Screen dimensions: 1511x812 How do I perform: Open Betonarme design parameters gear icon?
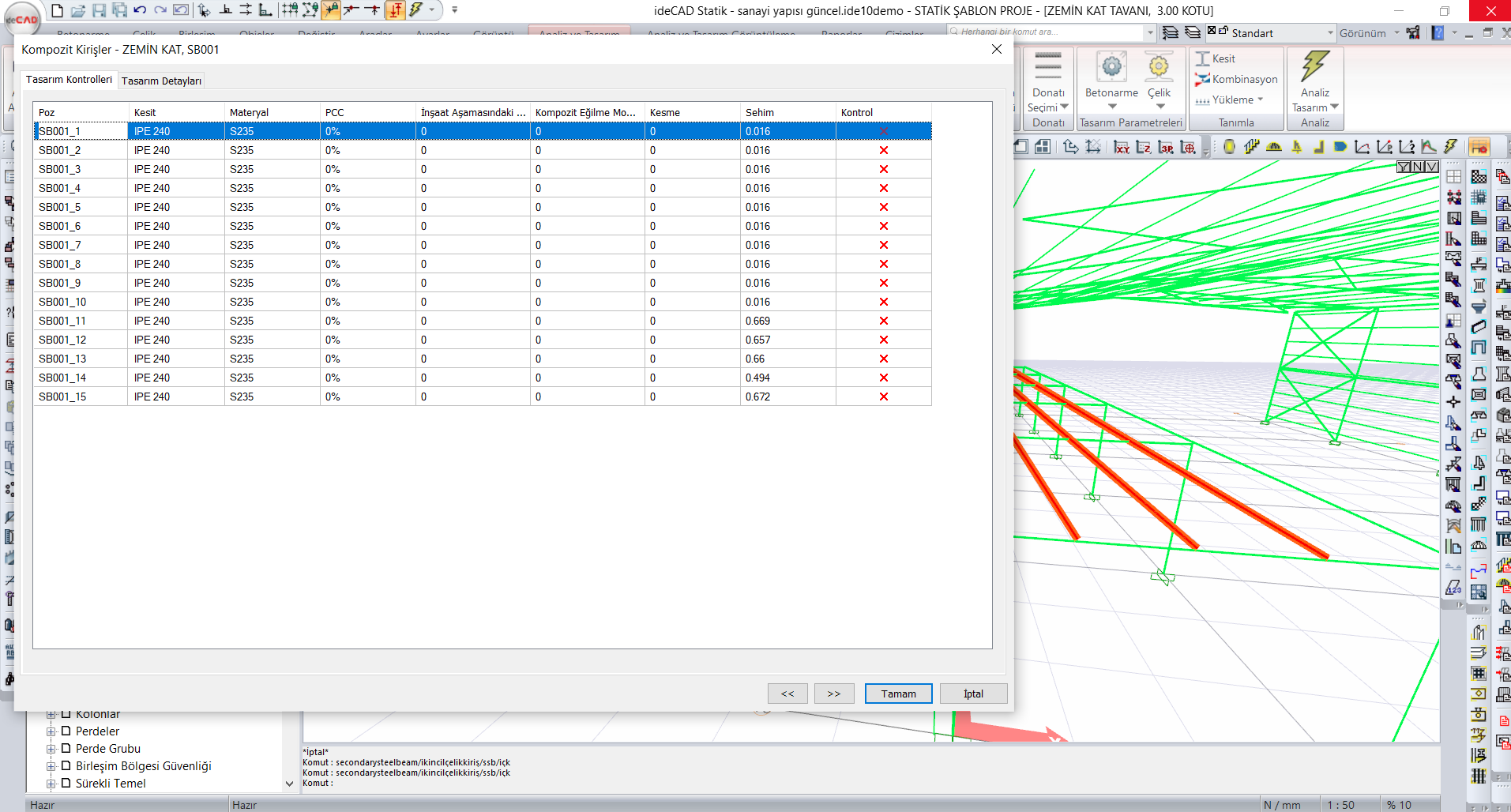pos(1111,68)
